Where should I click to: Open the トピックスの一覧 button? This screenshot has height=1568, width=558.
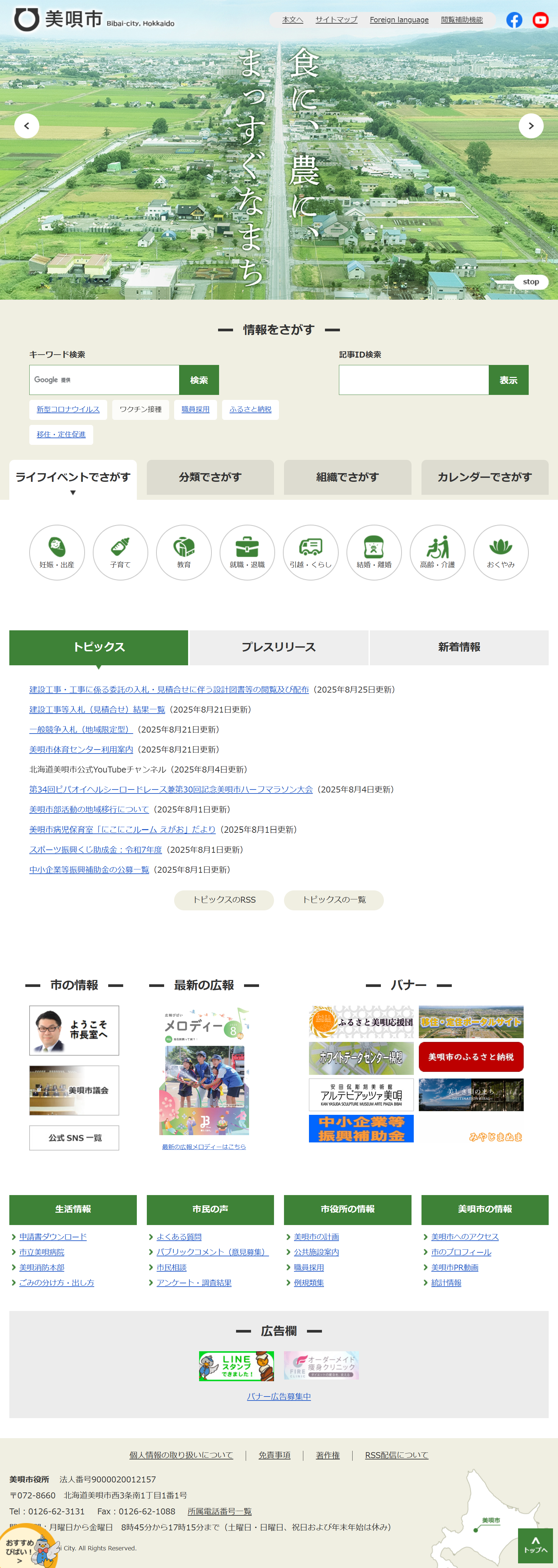334,900
